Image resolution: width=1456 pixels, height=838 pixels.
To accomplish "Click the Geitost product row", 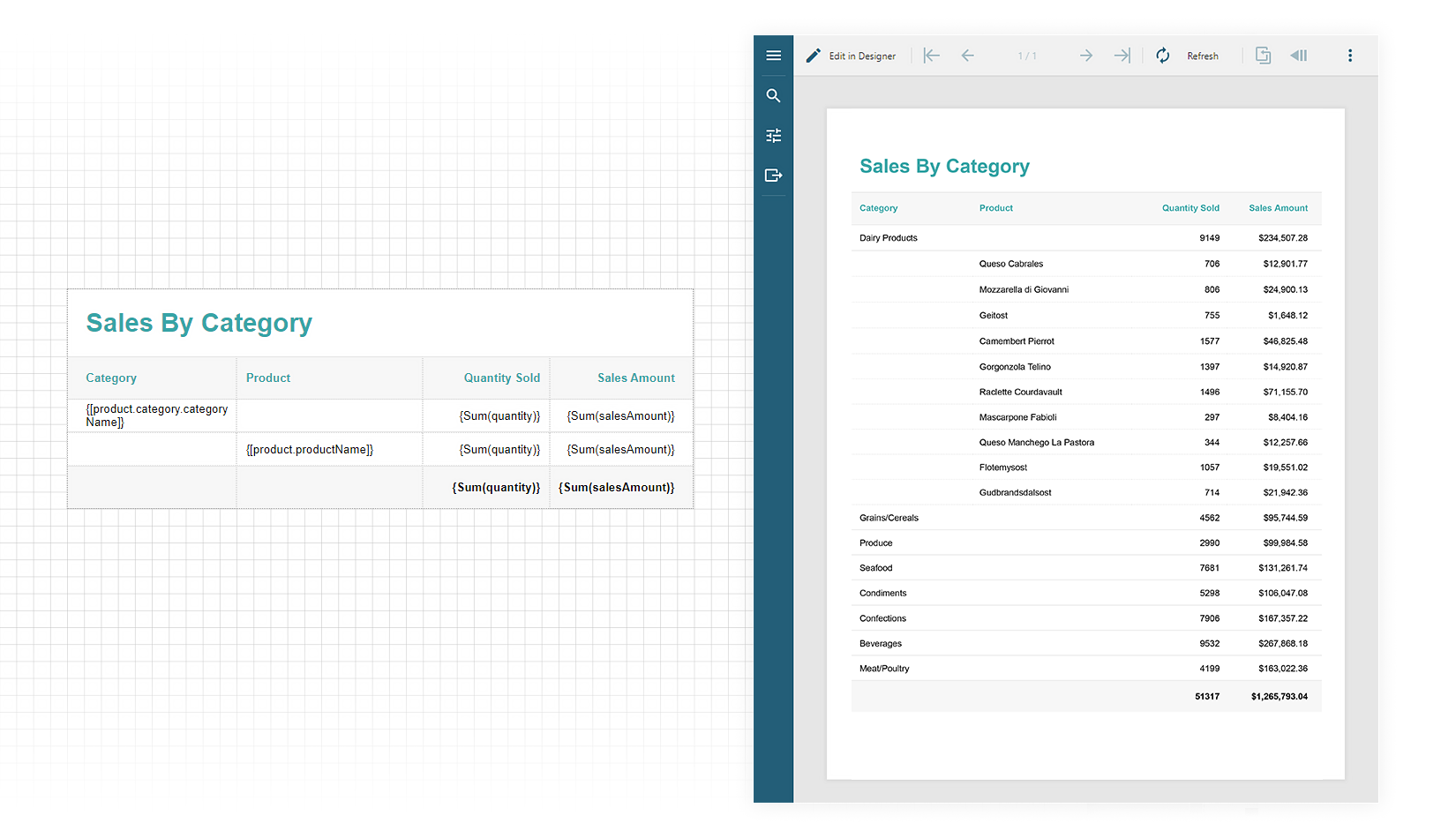I will (x=1086, y=315).
